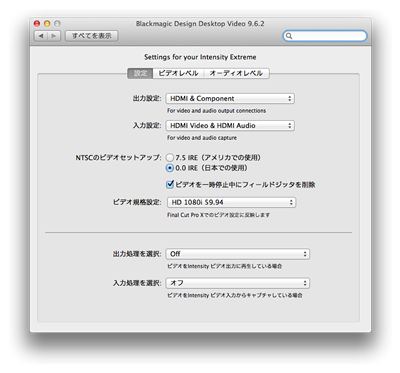Click the NTSCのビデオセットアップ label
400x373 pixels.
pyautogui.click(x=118, y=157)
